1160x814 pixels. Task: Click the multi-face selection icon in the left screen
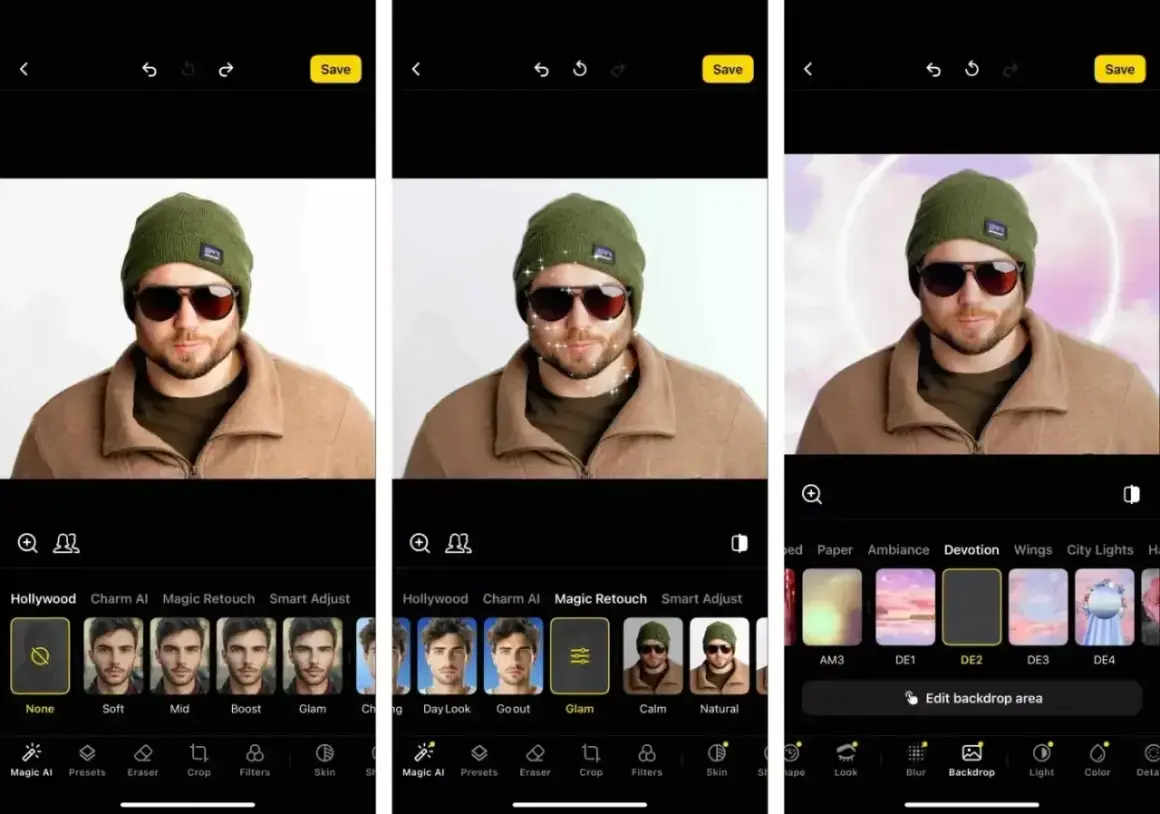point(66,543)
